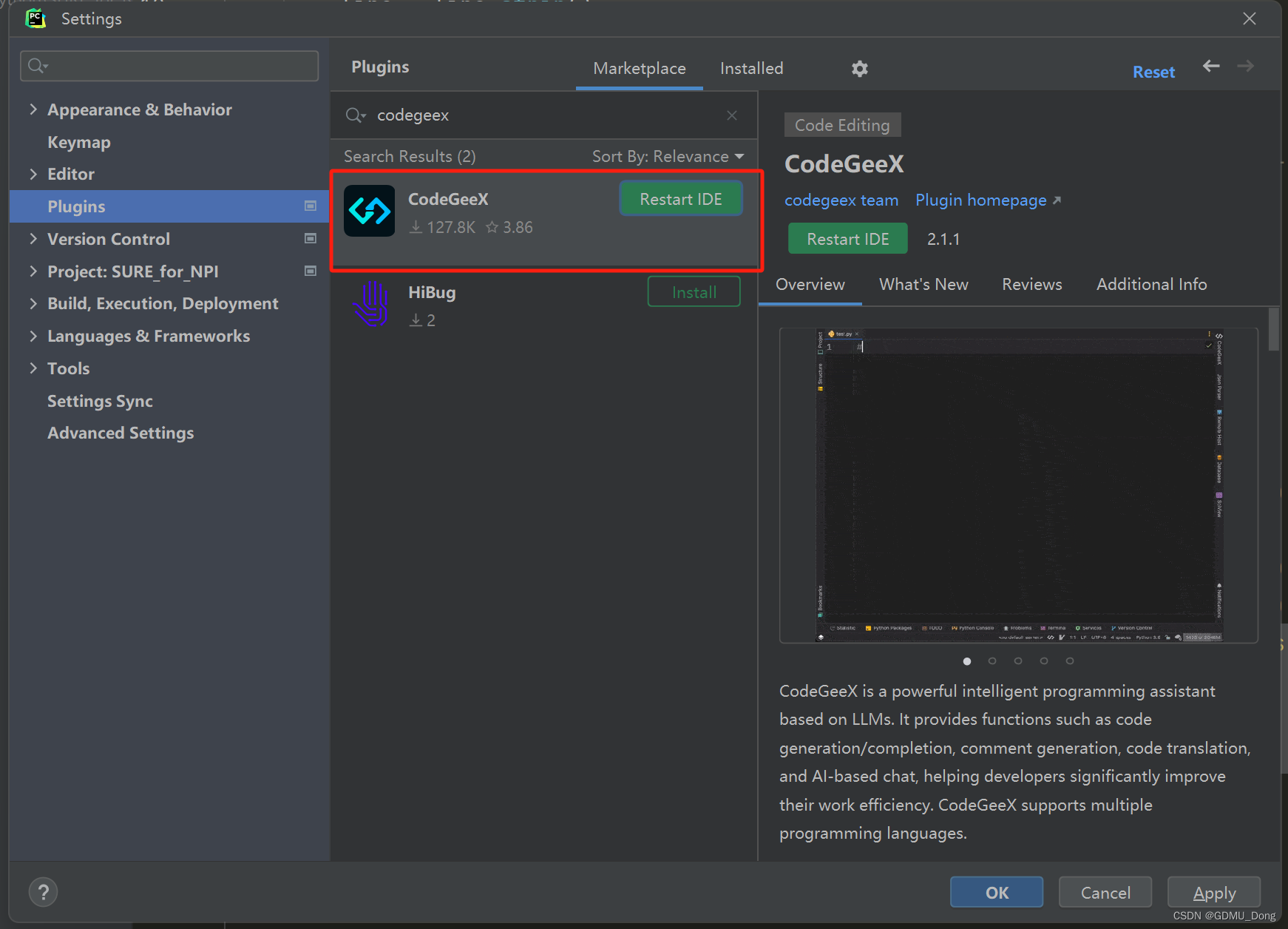Click the PyCharm logo in title bar
Image resolution: width=1288 pixels, height=929 pixels.
[35, 18]
